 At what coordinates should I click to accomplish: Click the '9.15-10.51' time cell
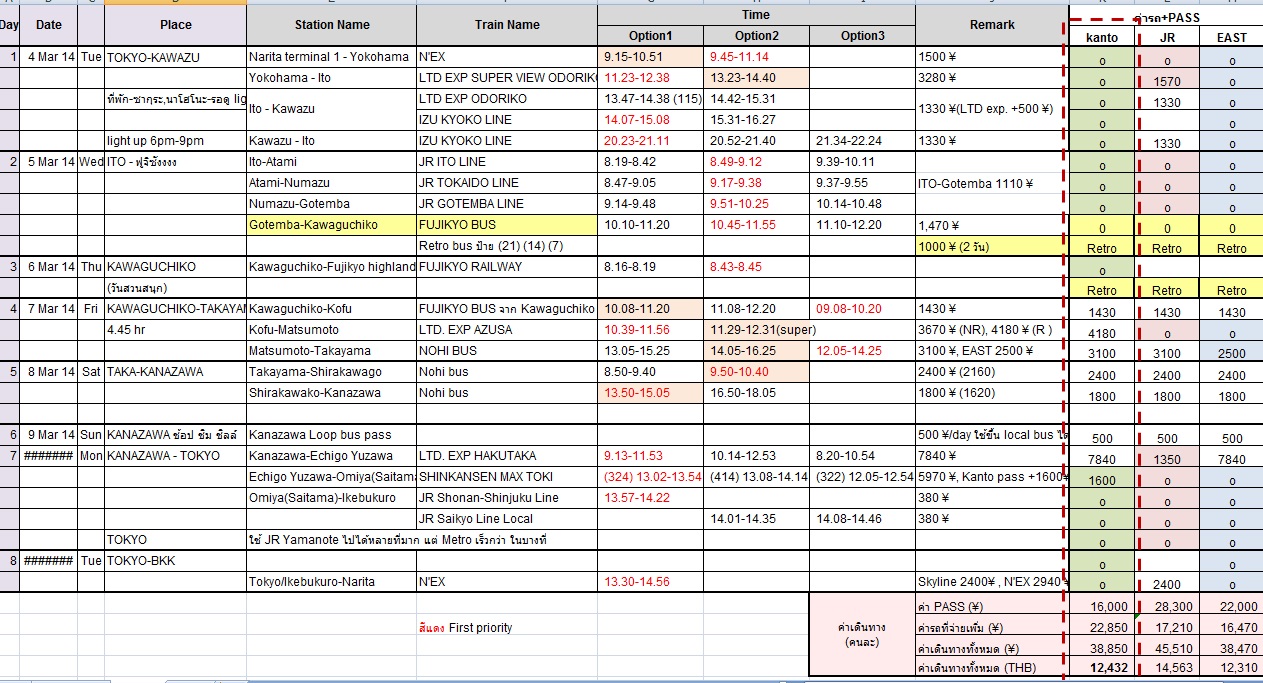651,57
